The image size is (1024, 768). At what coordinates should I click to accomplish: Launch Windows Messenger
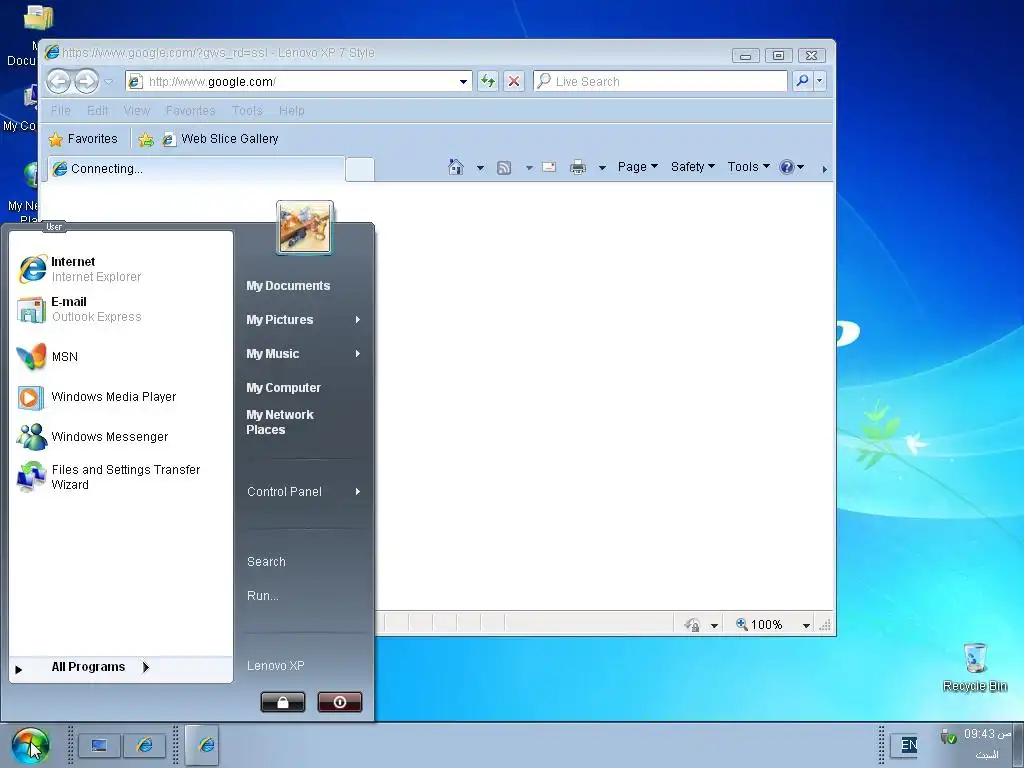121,436
